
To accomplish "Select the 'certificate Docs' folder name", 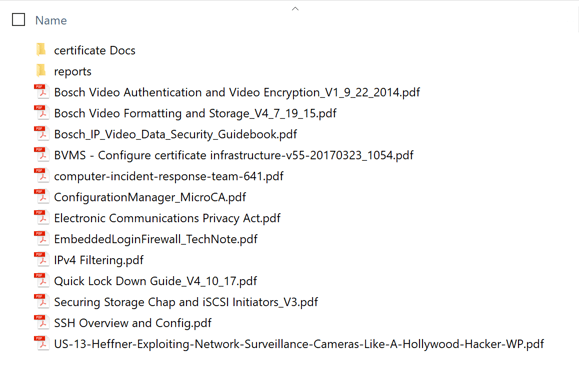I will pos(95,50).
